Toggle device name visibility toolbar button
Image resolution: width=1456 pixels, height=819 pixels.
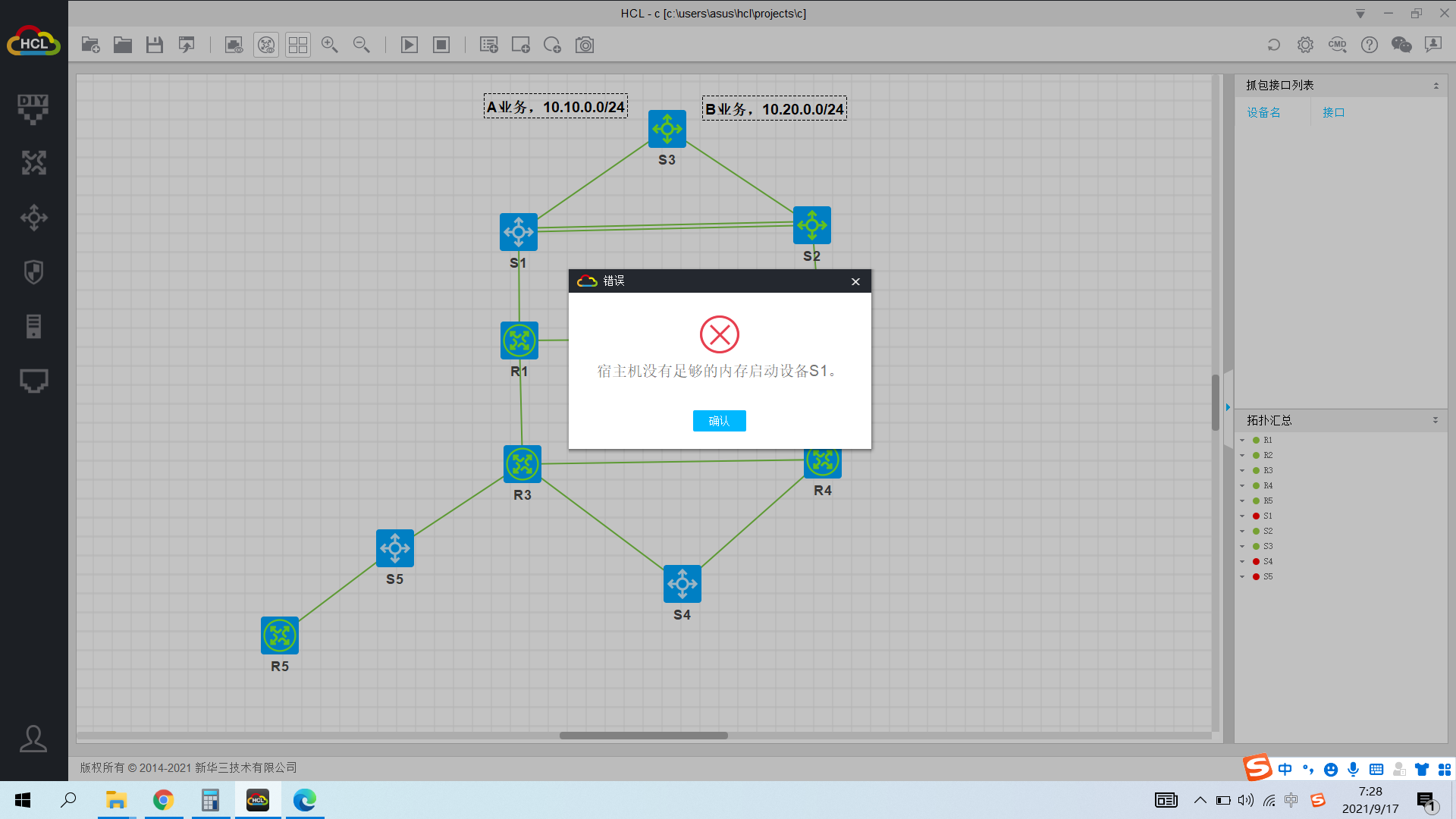click(266, 45)
